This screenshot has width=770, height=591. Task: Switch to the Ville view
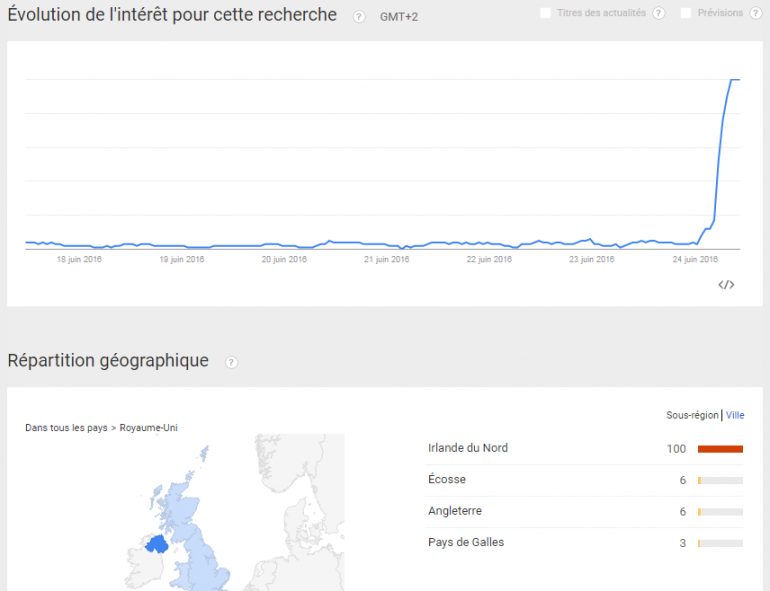coord(735,415)
